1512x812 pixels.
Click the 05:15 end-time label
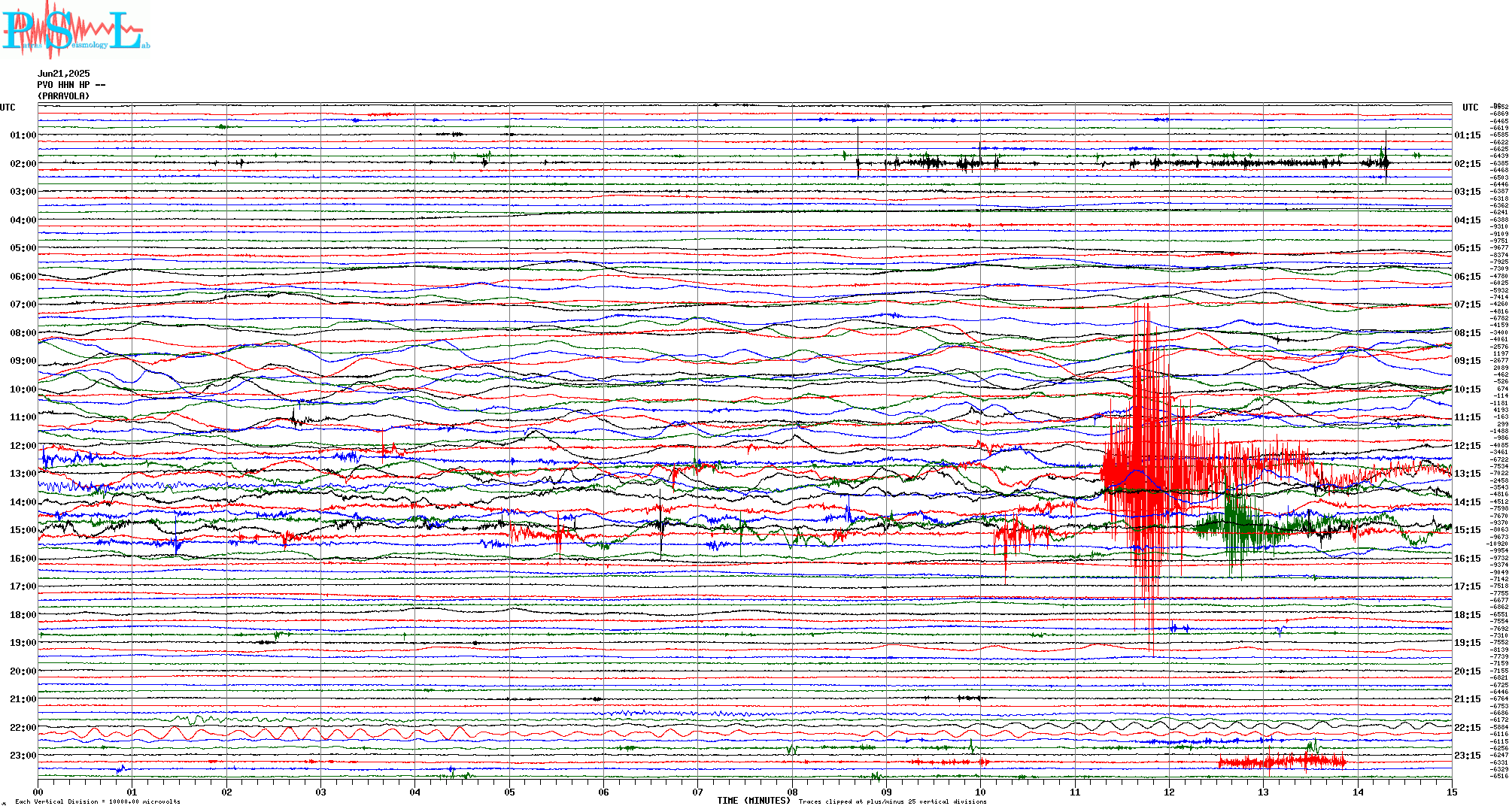pyautogui.click(x=1468, y=248)
